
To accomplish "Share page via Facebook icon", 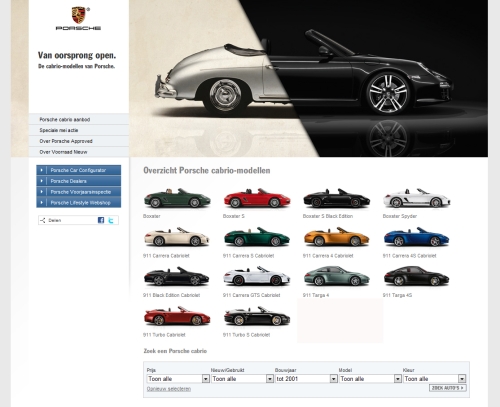I will 101,220.
